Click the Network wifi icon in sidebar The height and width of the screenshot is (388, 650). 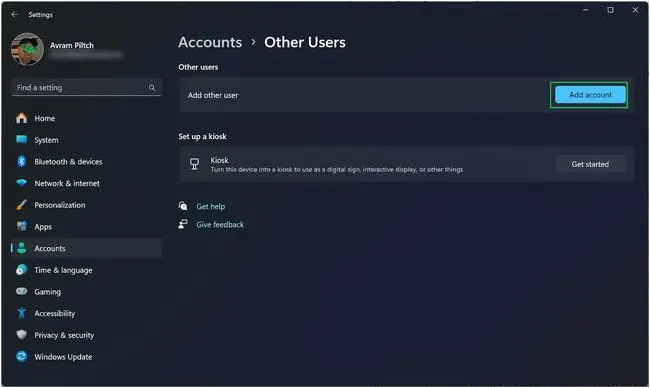[22, 183]
